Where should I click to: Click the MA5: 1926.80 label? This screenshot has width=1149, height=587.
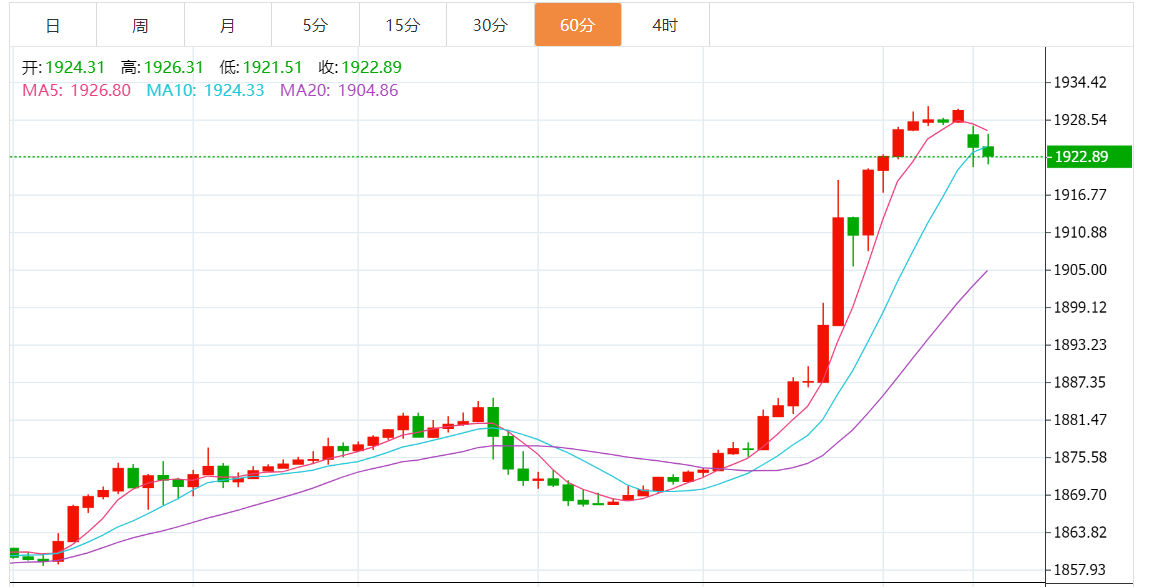[76, 91]
